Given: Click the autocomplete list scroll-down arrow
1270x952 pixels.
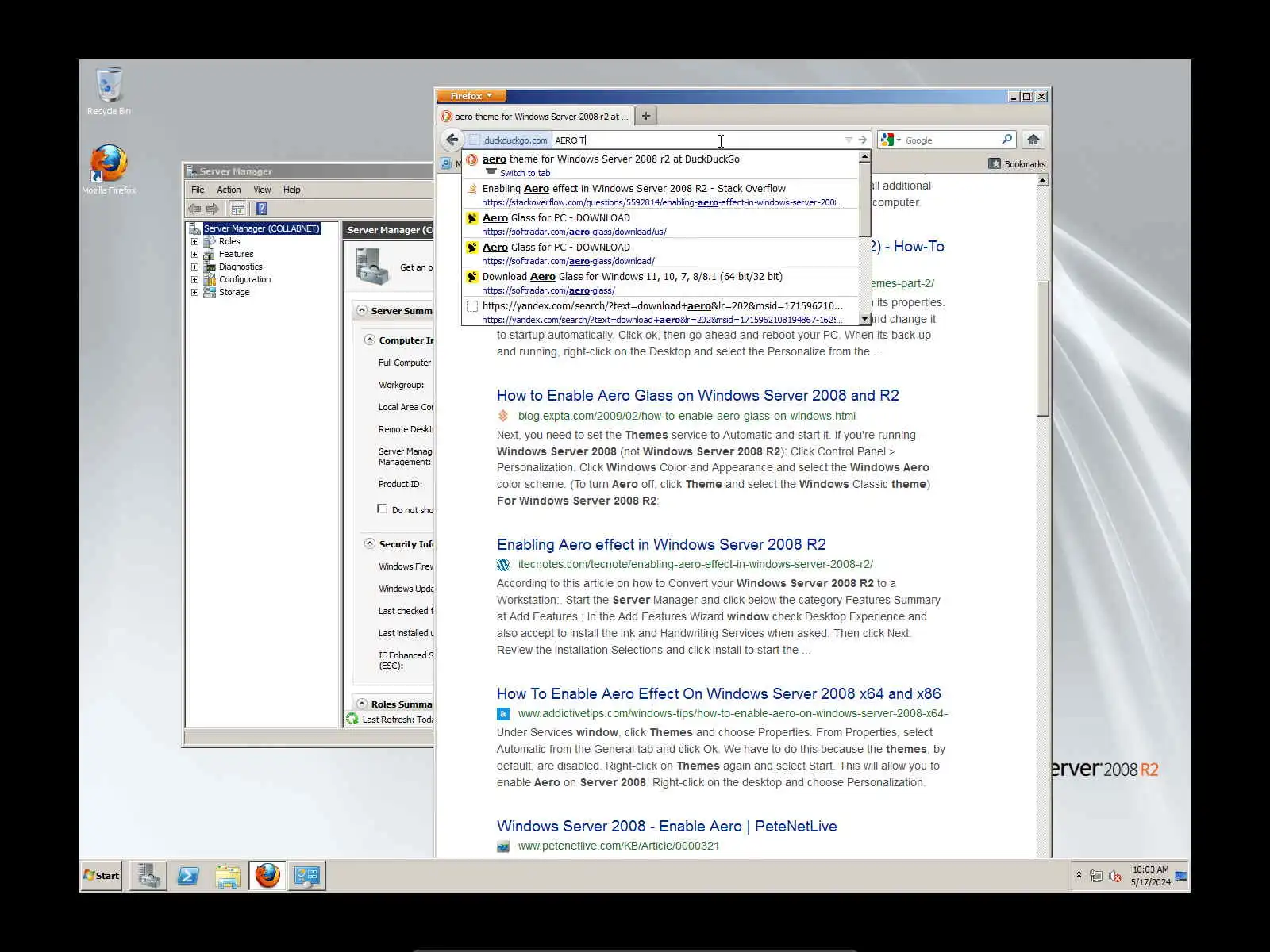Looking at the screenshot, I should click(865, 319).
